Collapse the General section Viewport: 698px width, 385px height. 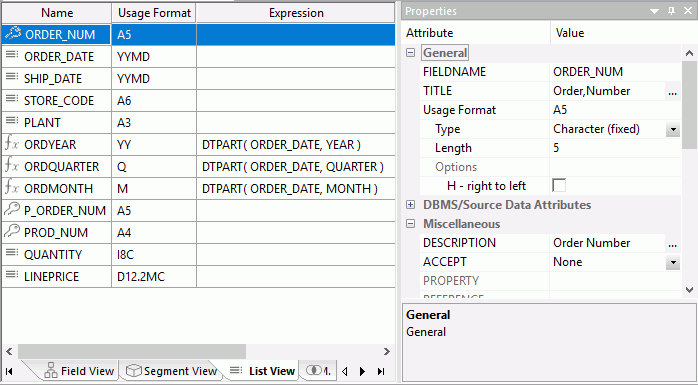coord(410,53)
